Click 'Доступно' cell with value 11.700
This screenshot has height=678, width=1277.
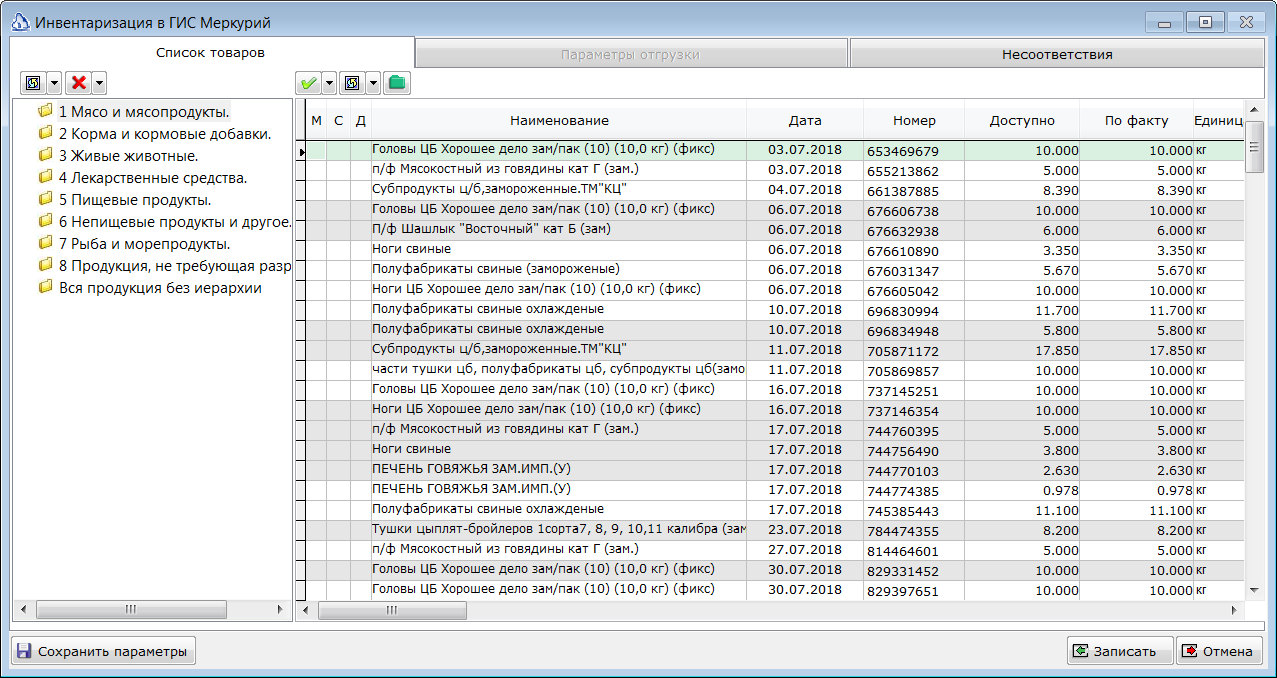(x=1022, y=310)
